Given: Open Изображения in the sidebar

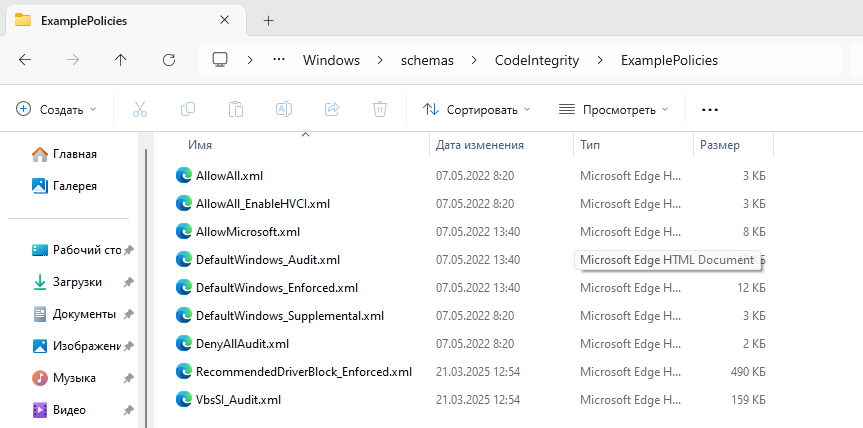Looking at the screenshot, I should [x=86, y=346].
